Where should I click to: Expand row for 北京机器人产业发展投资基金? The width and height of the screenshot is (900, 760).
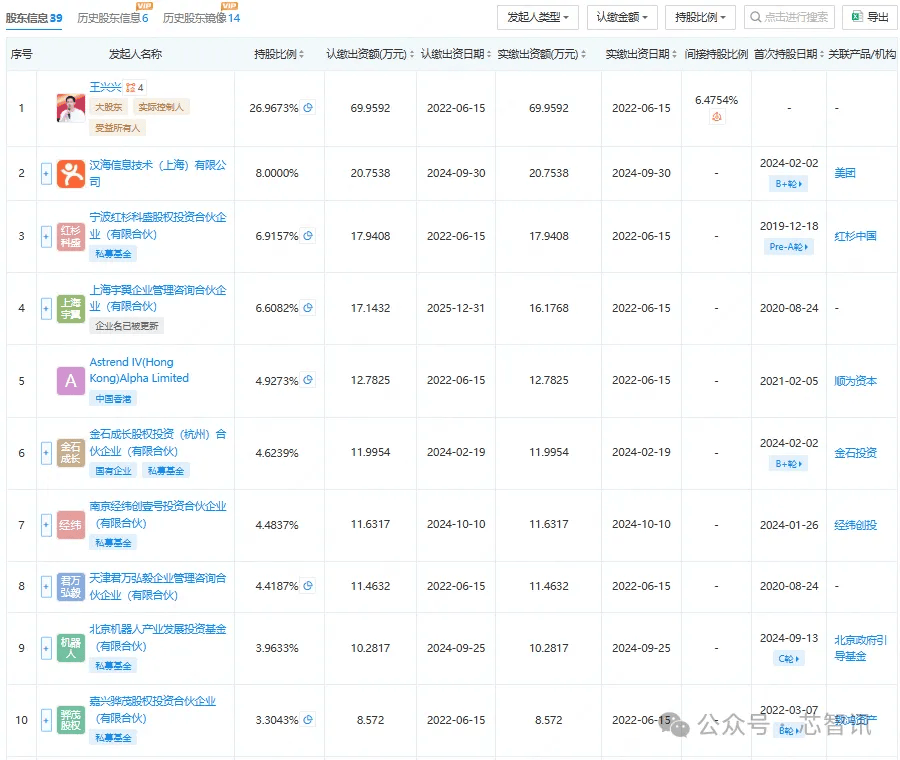click(46, 648)
